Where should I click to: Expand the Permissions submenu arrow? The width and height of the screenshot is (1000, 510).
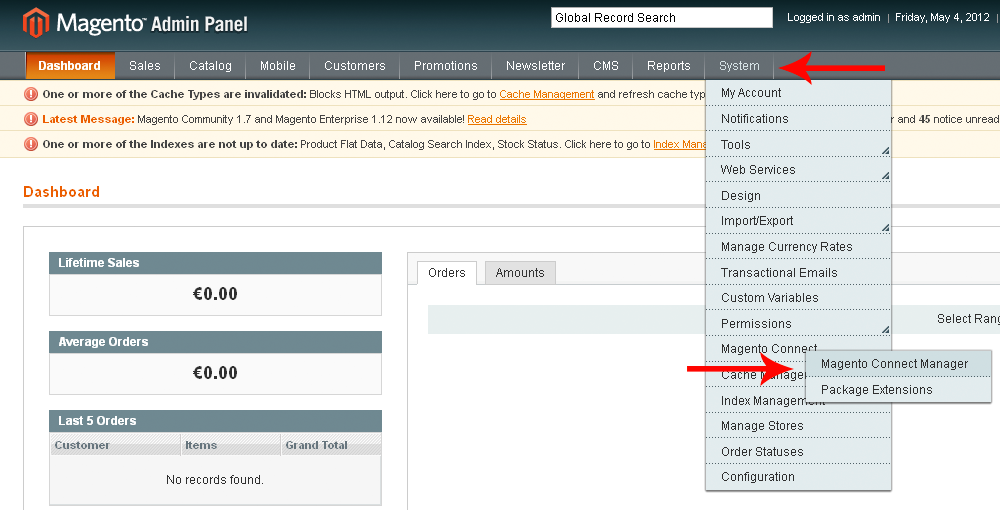pos(885,330)
